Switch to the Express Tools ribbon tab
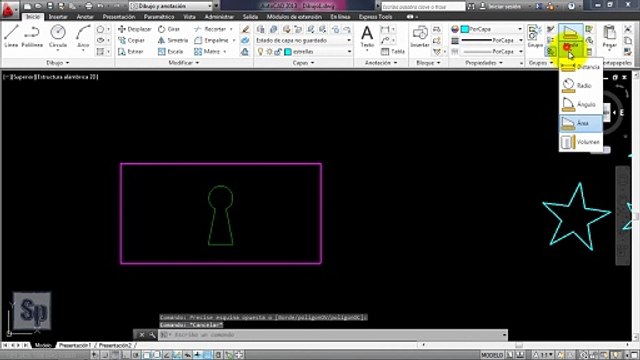This screenshot has width=640, height=360. click(376, 17)
